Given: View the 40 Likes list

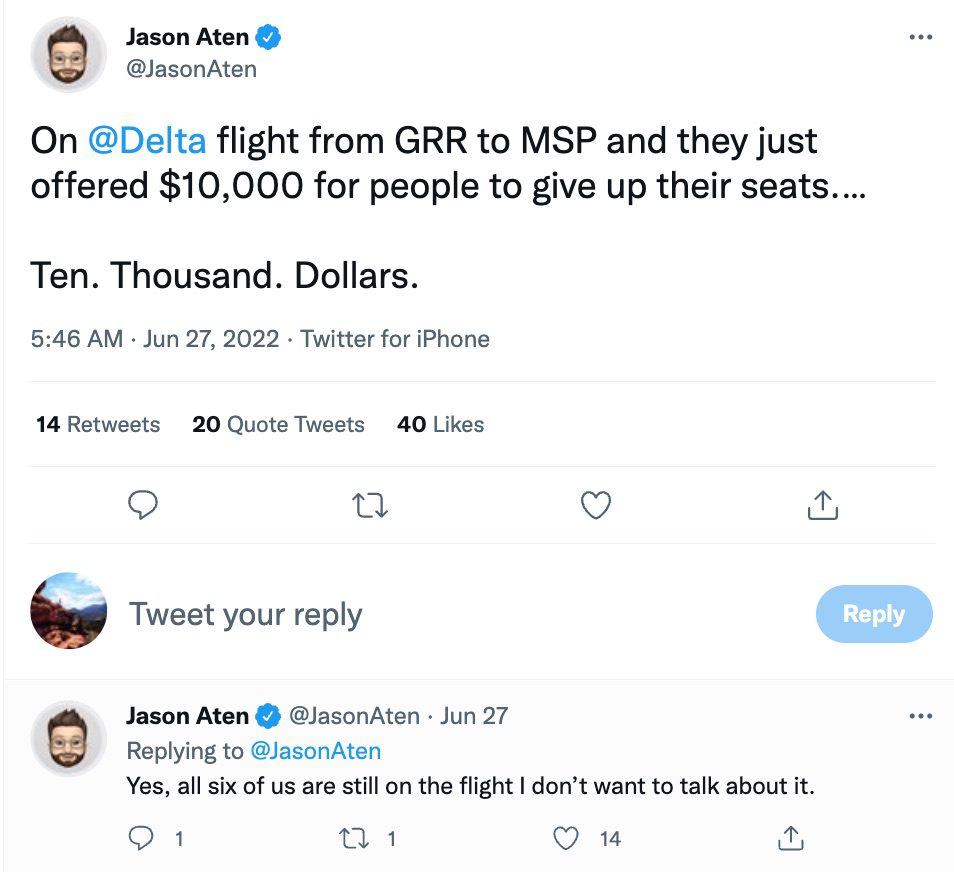Looking at the screenshot, I should (440, 424).
